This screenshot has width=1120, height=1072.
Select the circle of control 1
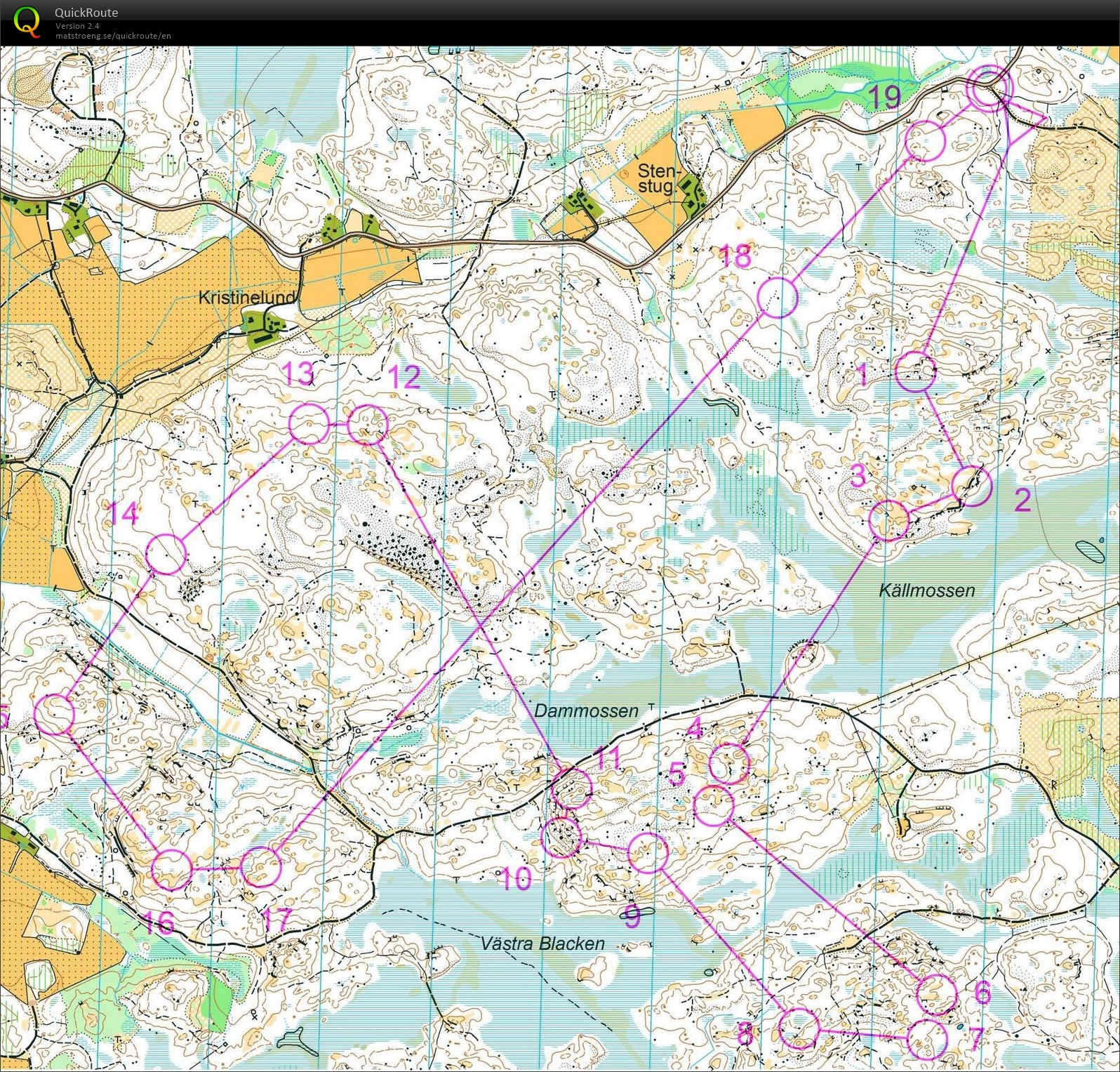[x=916, y=372]
